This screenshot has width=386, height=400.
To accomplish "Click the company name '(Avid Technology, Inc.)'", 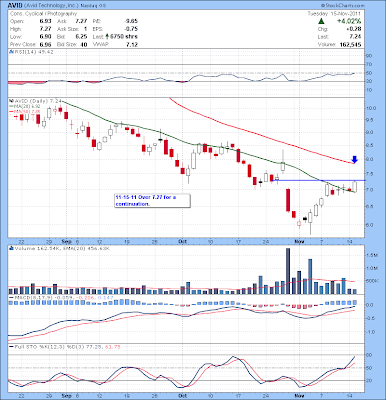I will 50,6.
